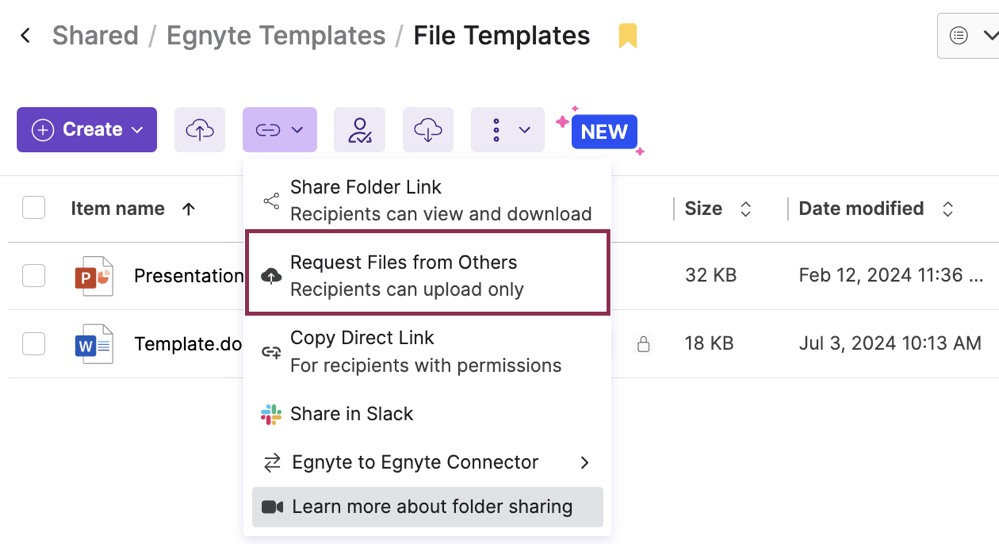Open the user permissions icon button
This screenshot has width=999, height=544.
[x=359, y=130]
